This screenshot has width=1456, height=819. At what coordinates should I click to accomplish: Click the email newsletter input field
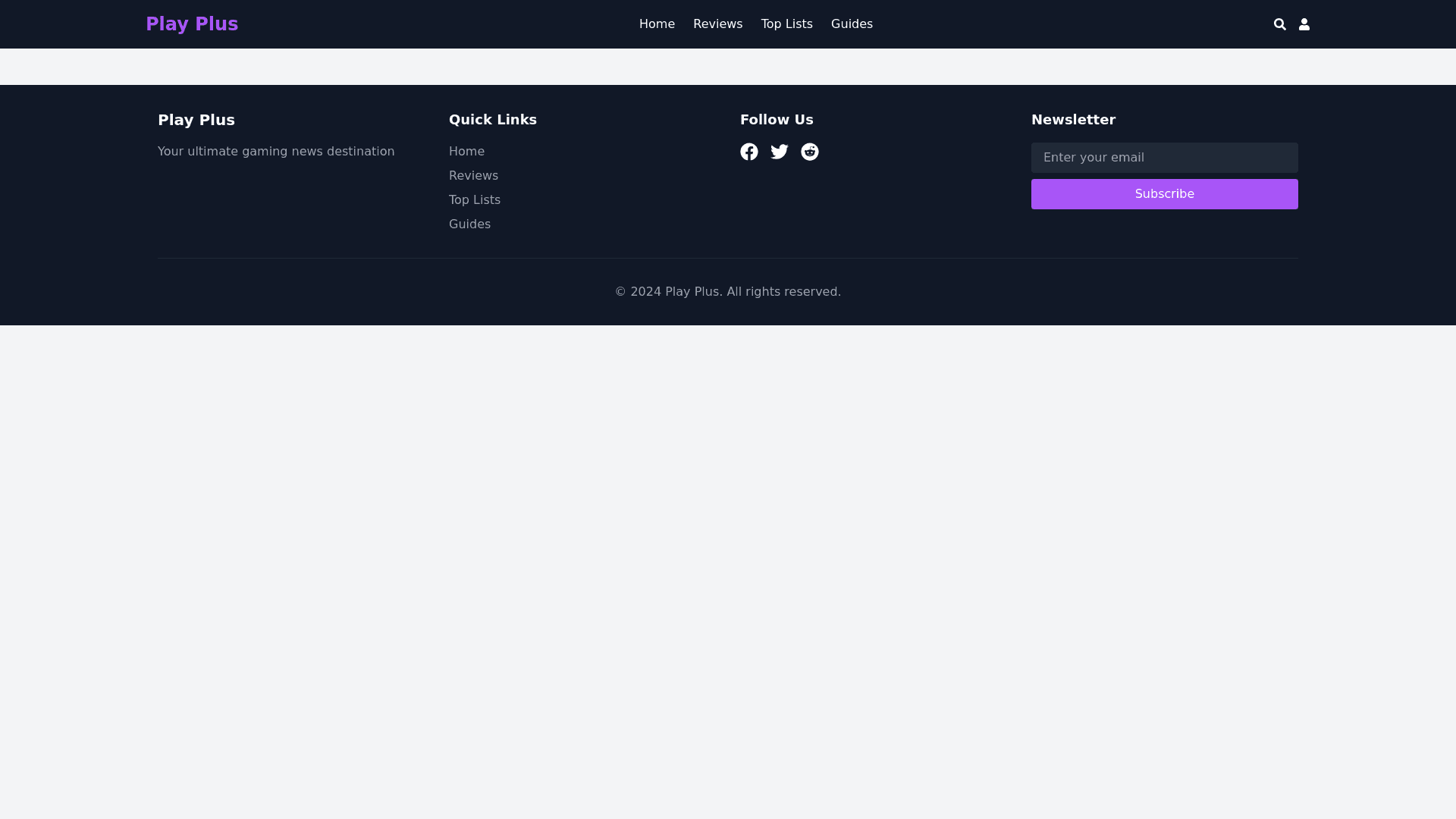click(x=1164, y=157)
